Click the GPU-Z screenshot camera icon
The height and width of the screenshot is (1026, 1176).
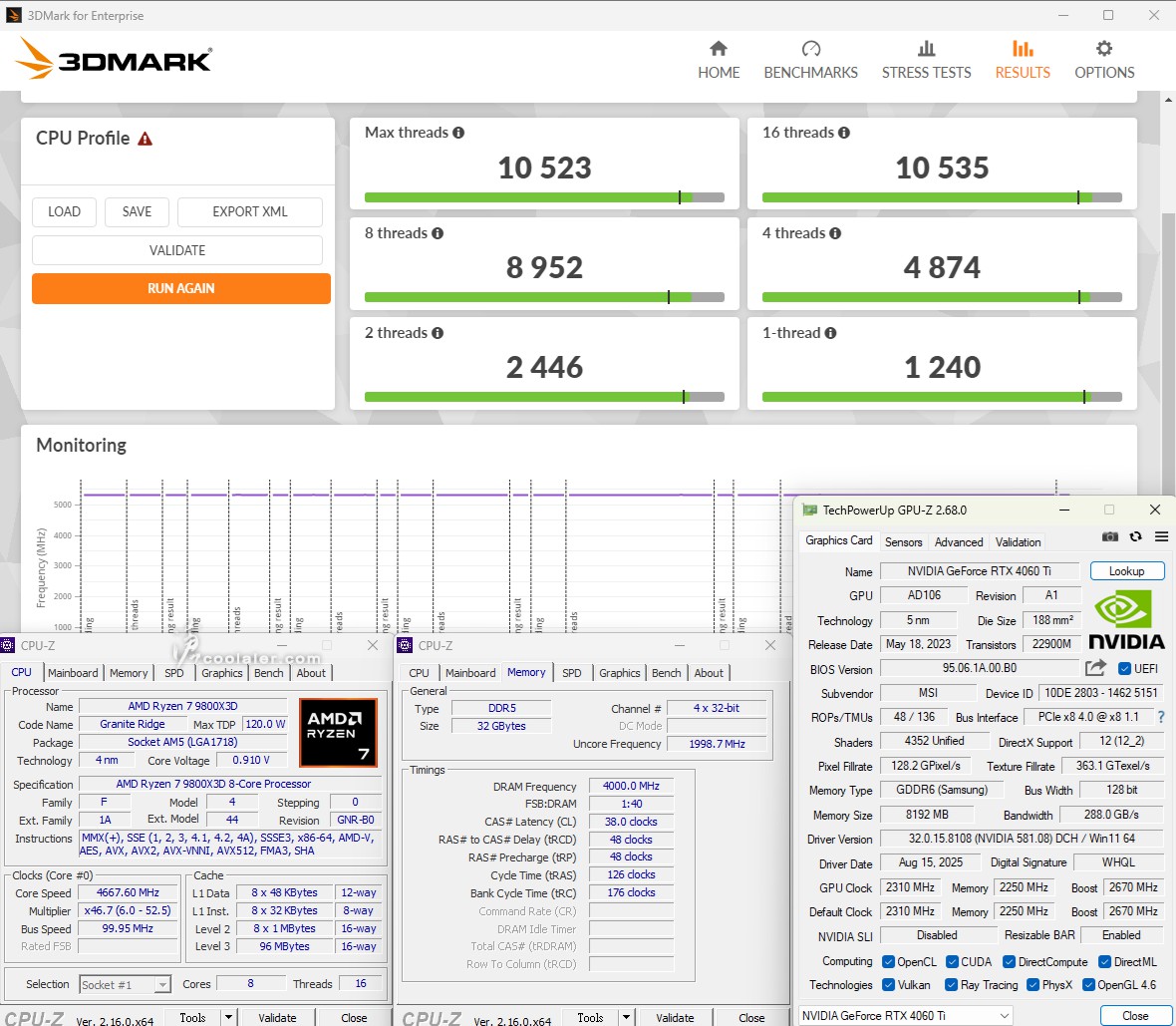[x=1110, y=536]
